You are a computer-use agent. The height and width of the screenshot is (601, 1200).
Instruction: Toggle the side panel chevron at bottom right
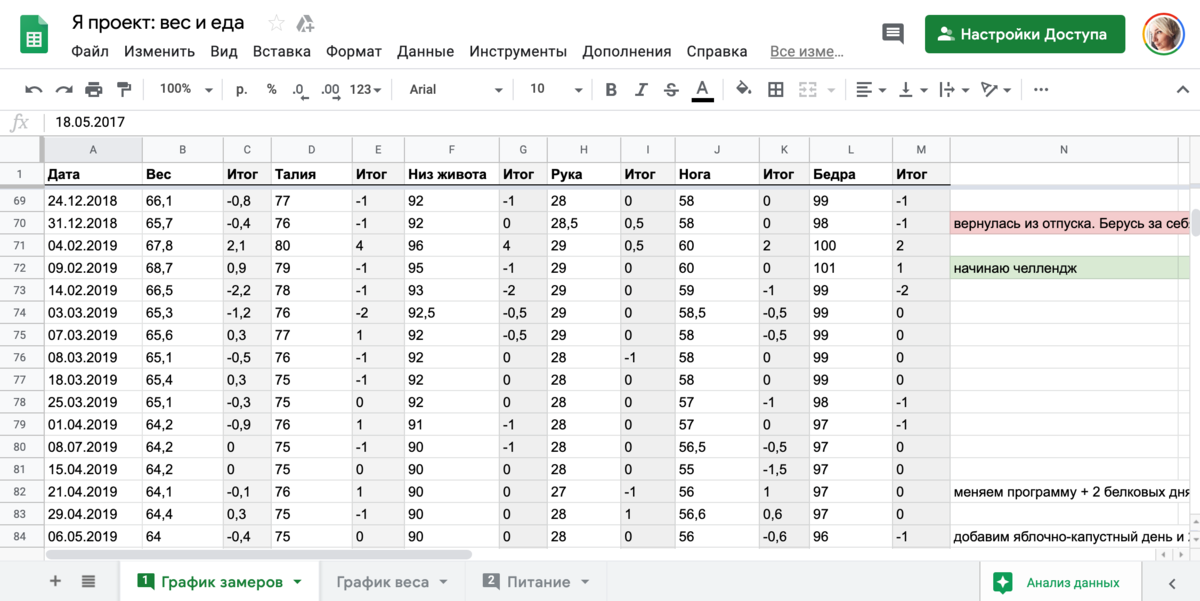point(1172,583)
